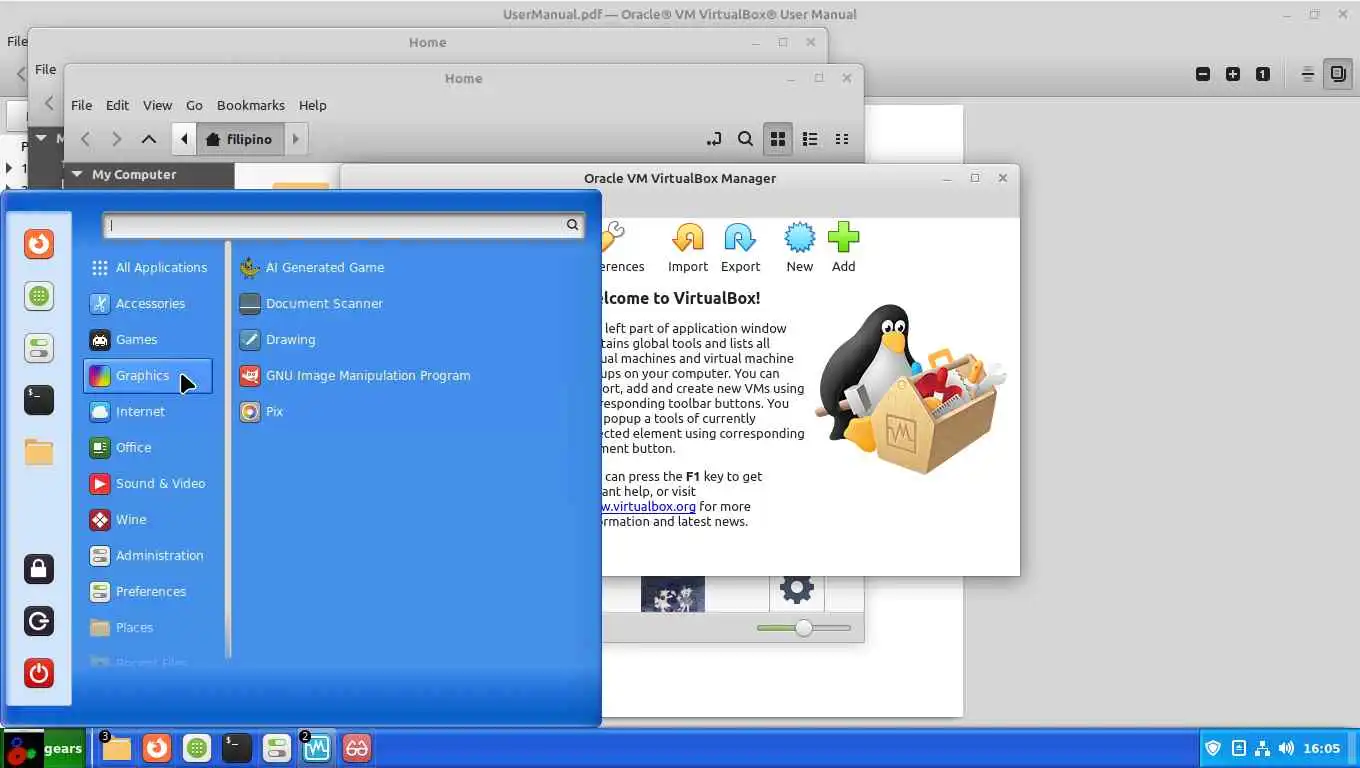Open the Administration category
Image resolution: width=1360 pixels, height=768 pixels.
tap(148, 555)
